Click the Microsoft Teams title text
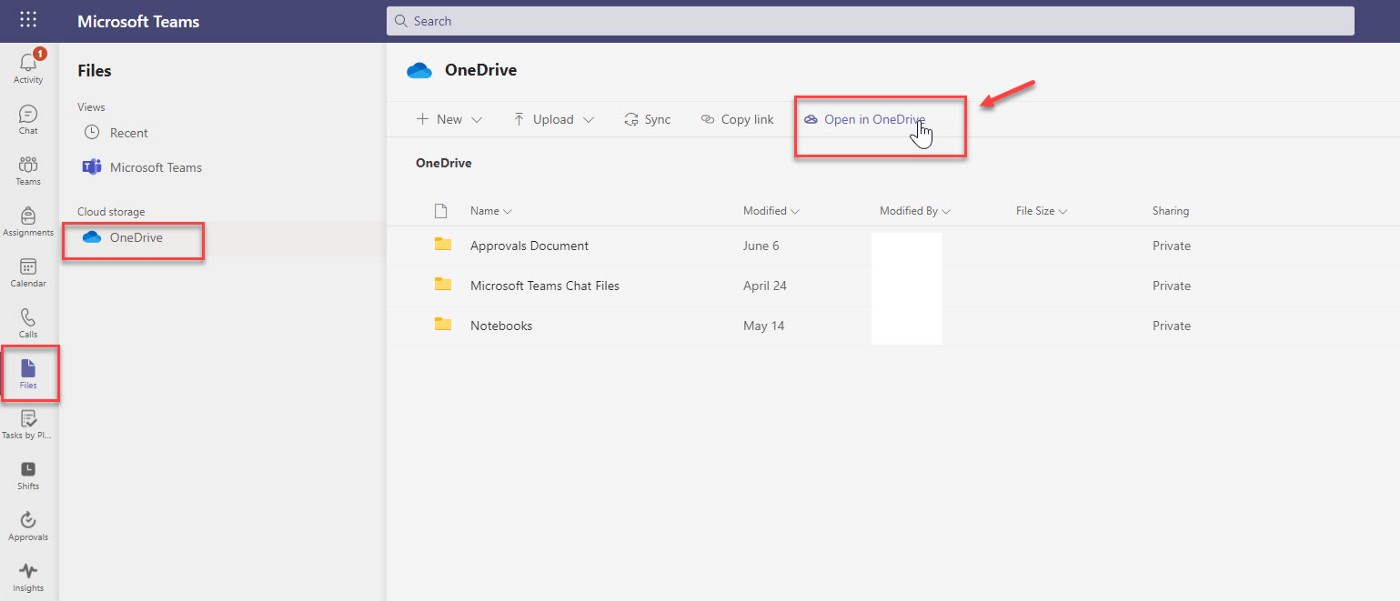This screenshot has height=601, width=1400. tap(138, 21)
